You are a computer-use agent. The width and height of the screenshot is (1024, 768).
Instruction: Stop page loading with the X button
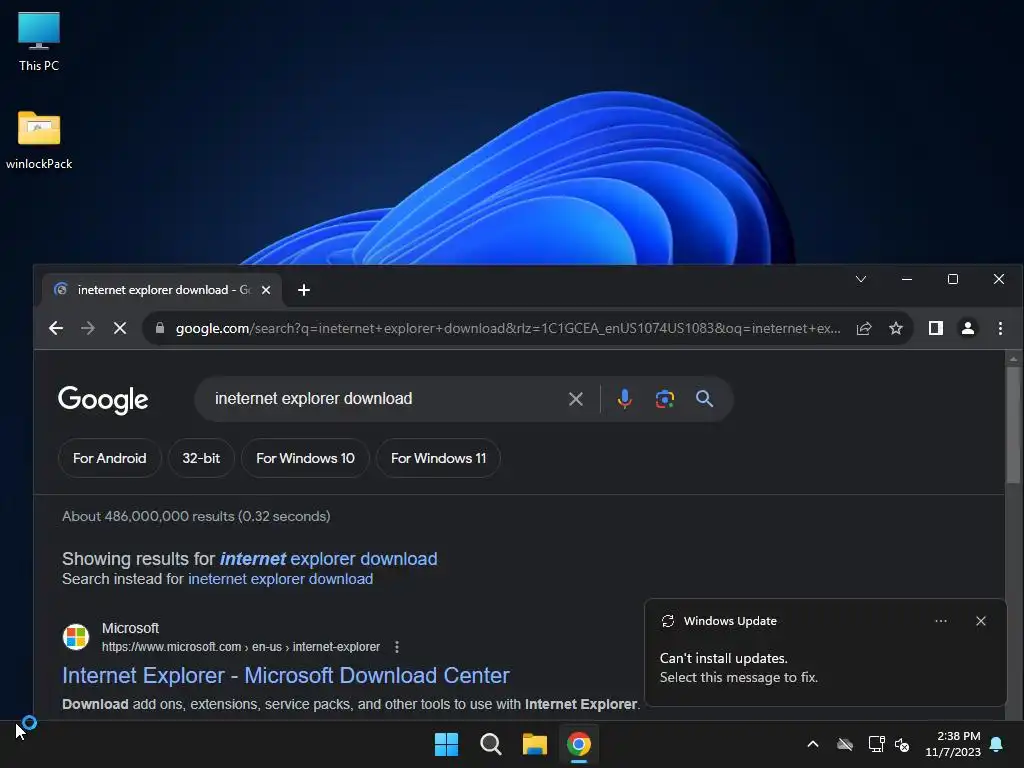pyautogui.click(x=120, y=328)
